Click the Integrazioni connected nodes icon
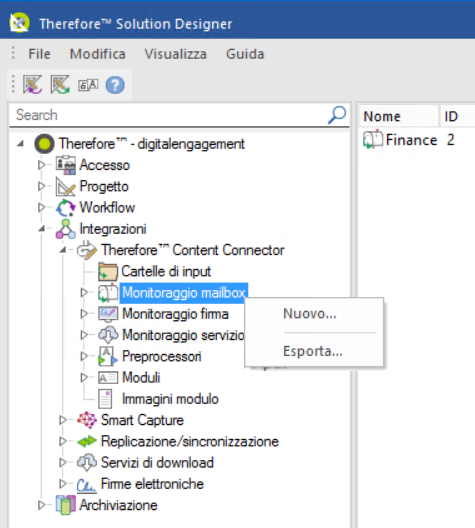The height and width of the screenshot is (528, 475). (x=66, y=229)
